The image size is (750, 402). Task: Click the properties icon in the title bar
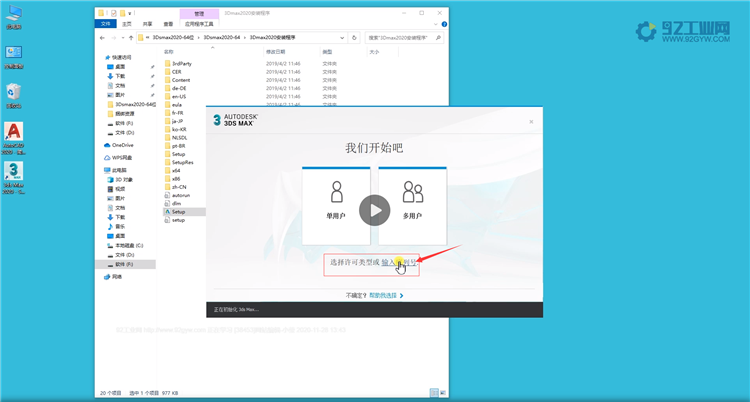(114, 13)
